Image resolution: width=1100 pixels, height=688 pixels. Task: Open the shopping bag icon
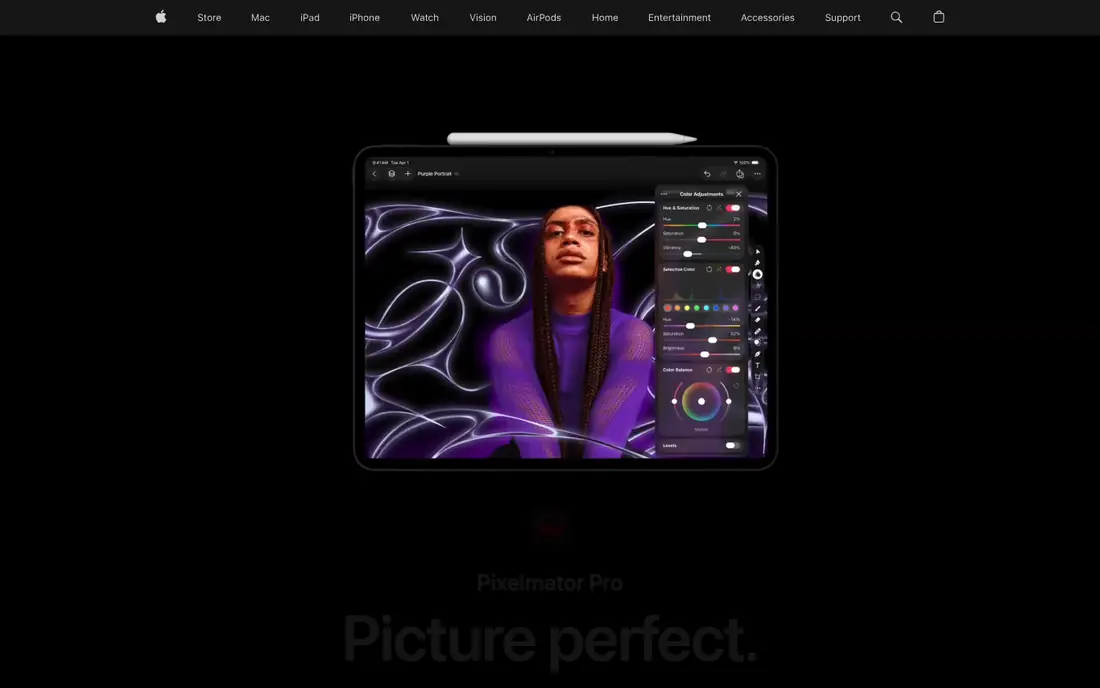tap(939, 17)
